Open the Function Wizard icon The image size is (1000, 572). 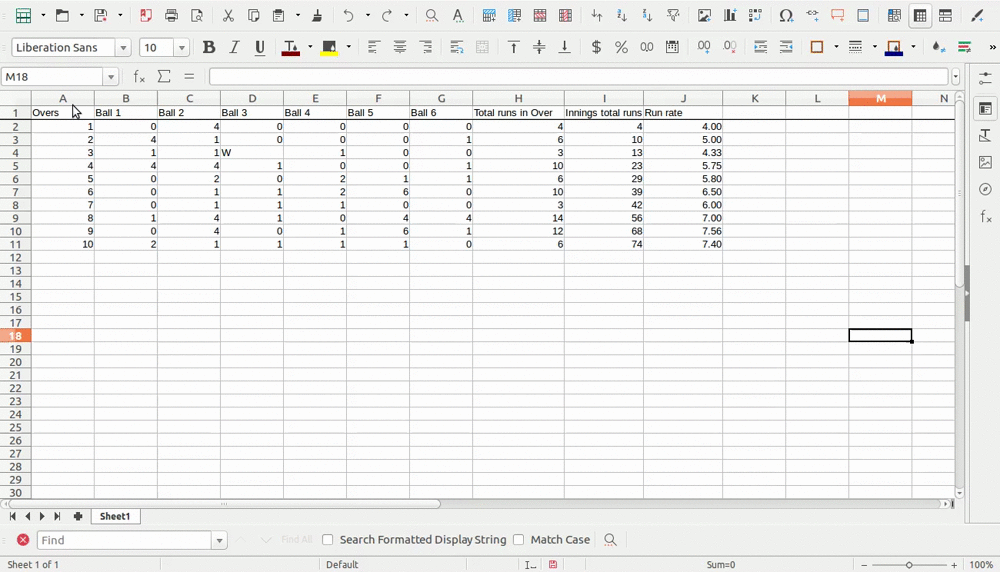pyautogui.click(x=139, y=77)
